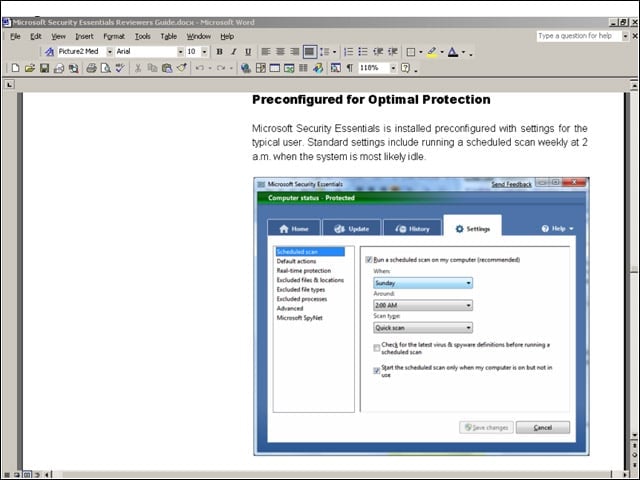
Task: Toggle Show/Hide paragraph marks
Action: pos(350,68)
